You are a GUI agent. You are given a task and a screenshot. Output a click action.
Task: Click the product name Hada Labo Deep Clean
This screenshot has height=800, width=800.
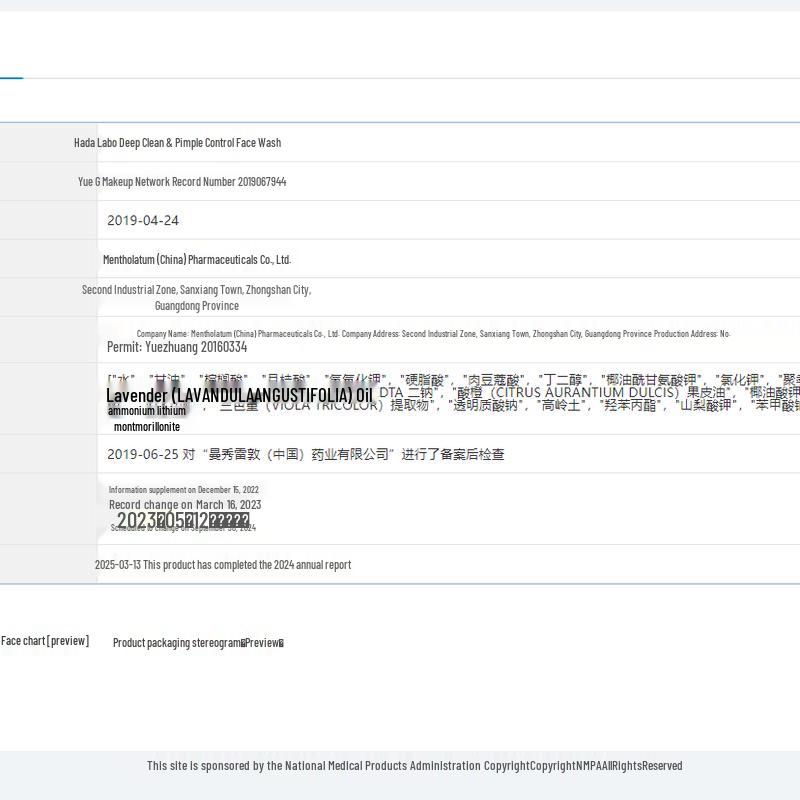[x=177, y=143]
